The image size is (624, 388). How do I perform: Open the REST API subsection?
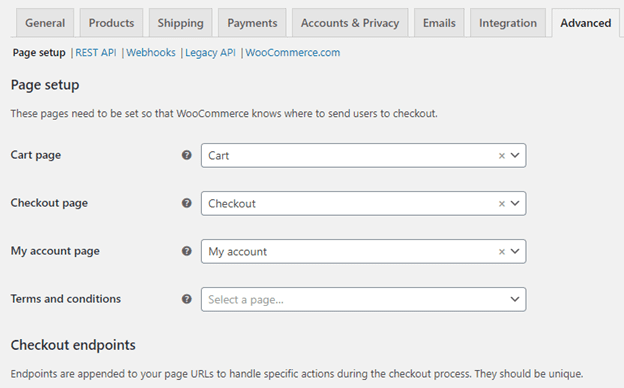(96, 53)
